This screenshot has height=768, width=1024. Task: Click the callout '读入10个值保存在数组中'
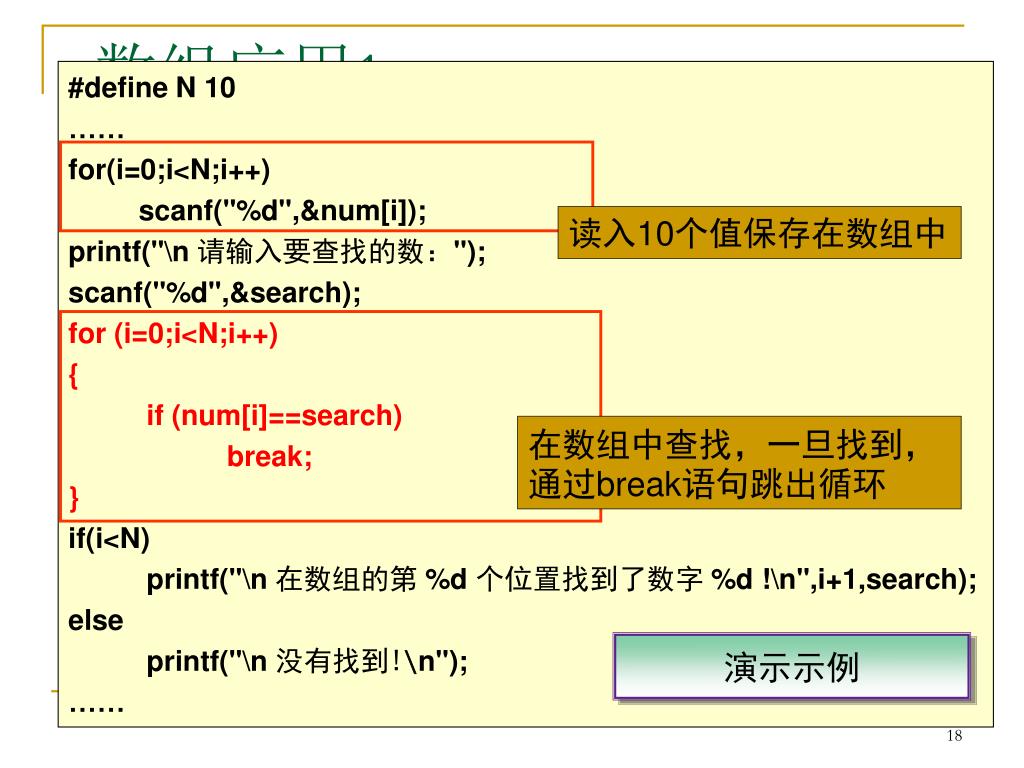pyautogui.click(x=759, y=233)
